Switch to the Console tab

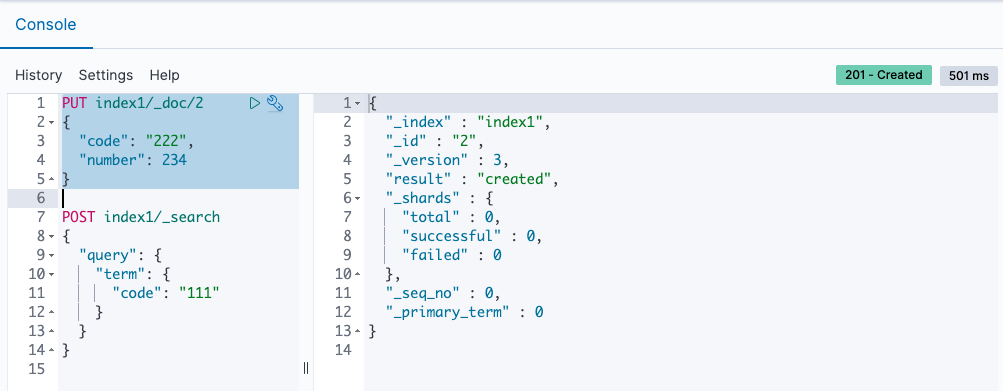pos(46,24)
